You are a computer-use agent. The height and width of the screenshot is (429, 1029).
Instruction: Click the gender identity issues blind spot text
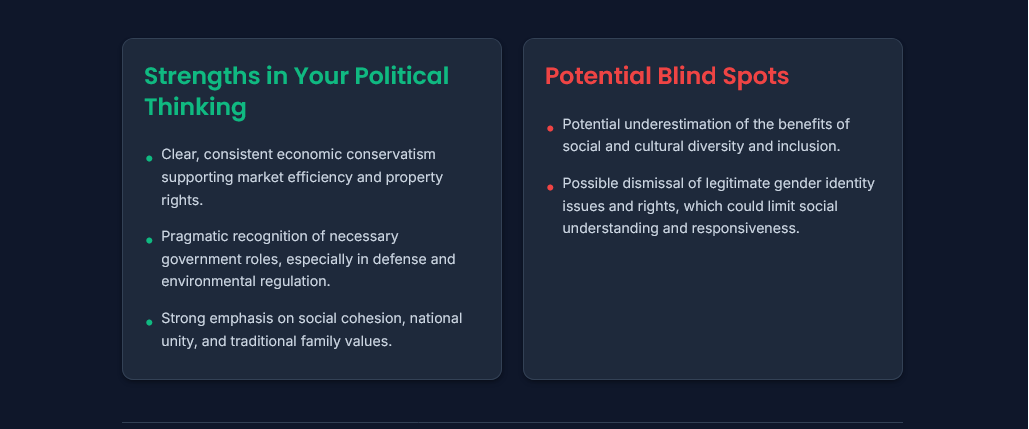pos(719,206)
